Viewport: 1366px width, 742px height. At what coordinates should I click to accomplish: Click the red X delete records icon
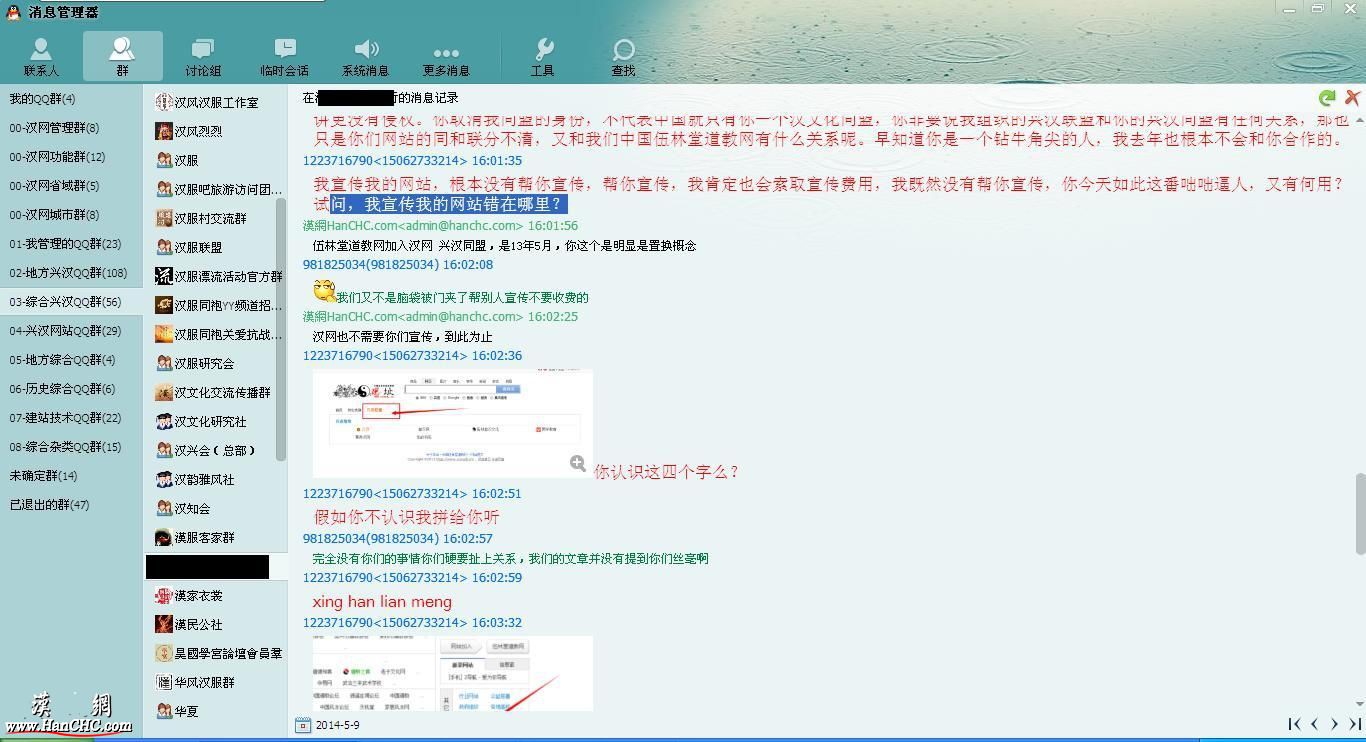pos(1352,98)
